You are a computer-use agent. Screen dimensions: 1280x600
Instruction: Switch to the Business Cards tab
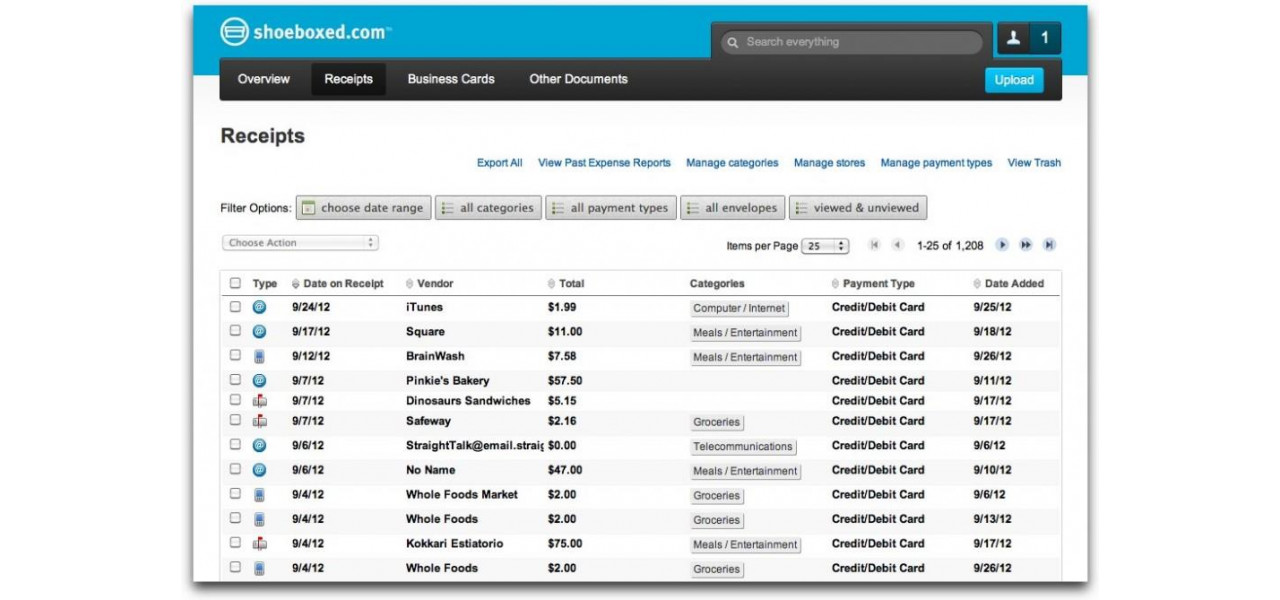click(x=451, y=79)
